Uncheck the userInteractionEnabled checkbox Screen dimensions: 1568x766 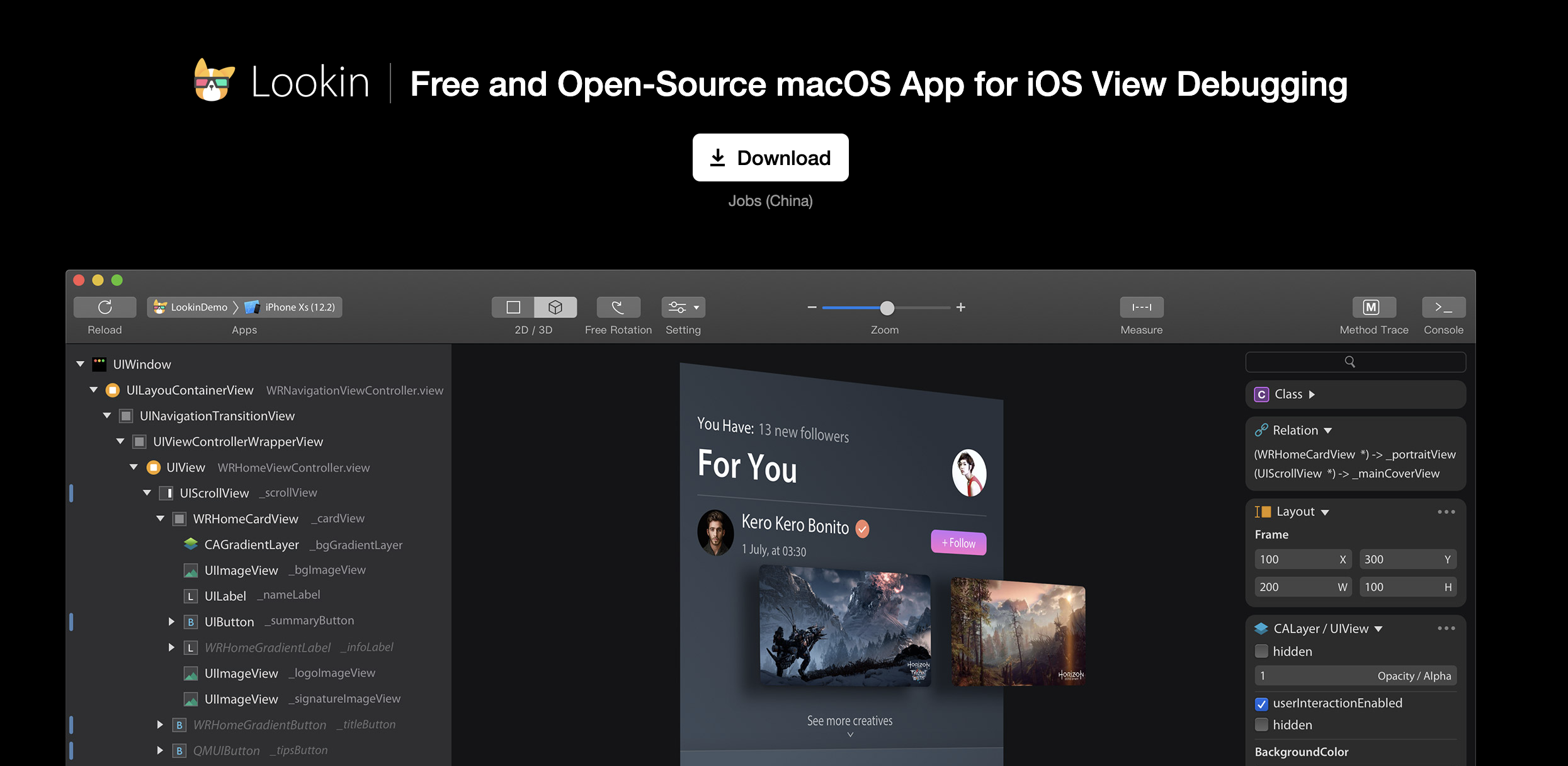point(1261,704)
